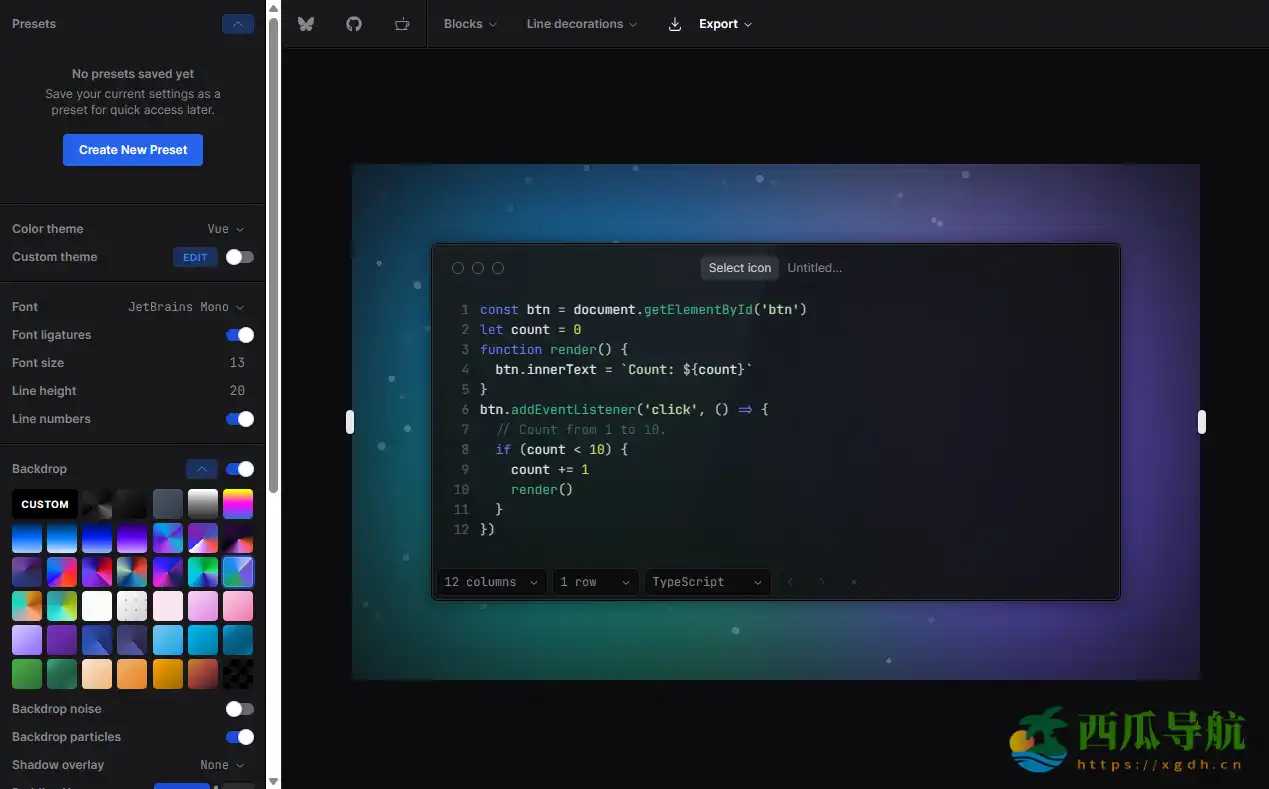Click the download arrow icon beside Export
This screenshot has height=789, width=1269.
675,24
